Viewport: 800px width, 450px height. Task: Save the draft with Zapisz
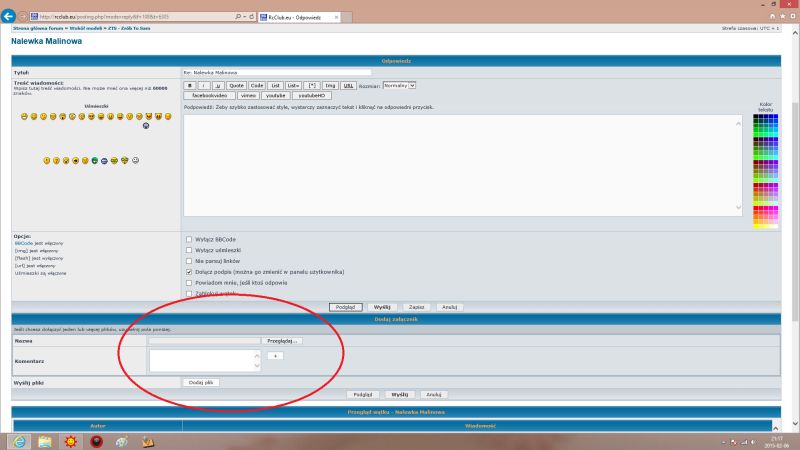pos(416,307)
